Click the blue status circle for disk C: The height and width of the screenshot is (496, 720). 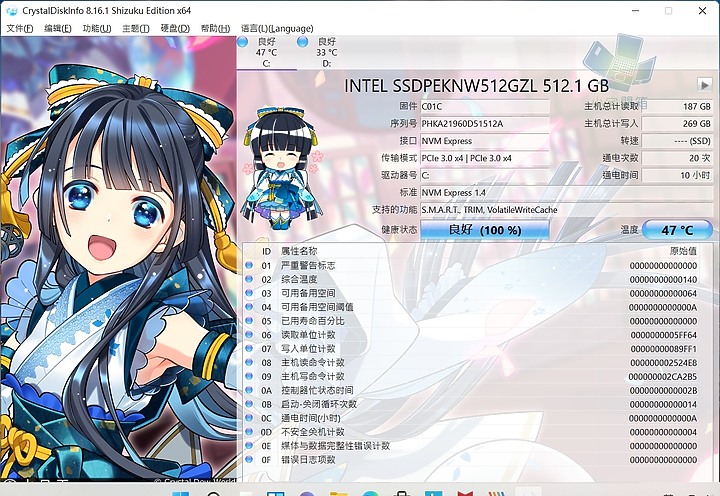pos(243,42)
